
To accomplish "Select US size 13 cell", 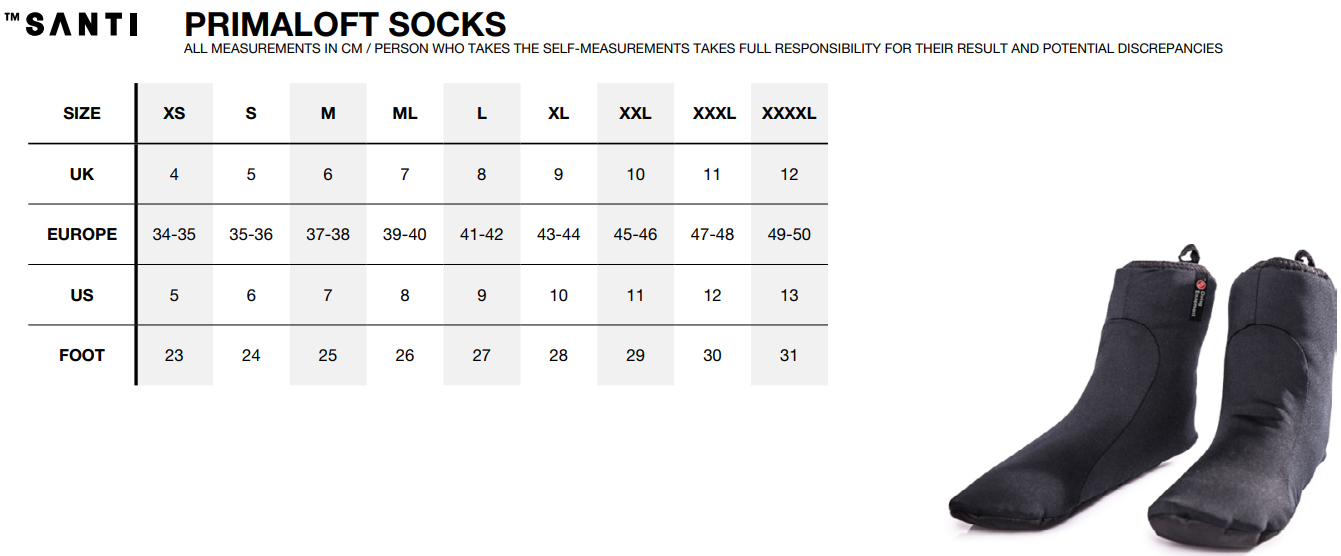I will [x=789, y=295].
